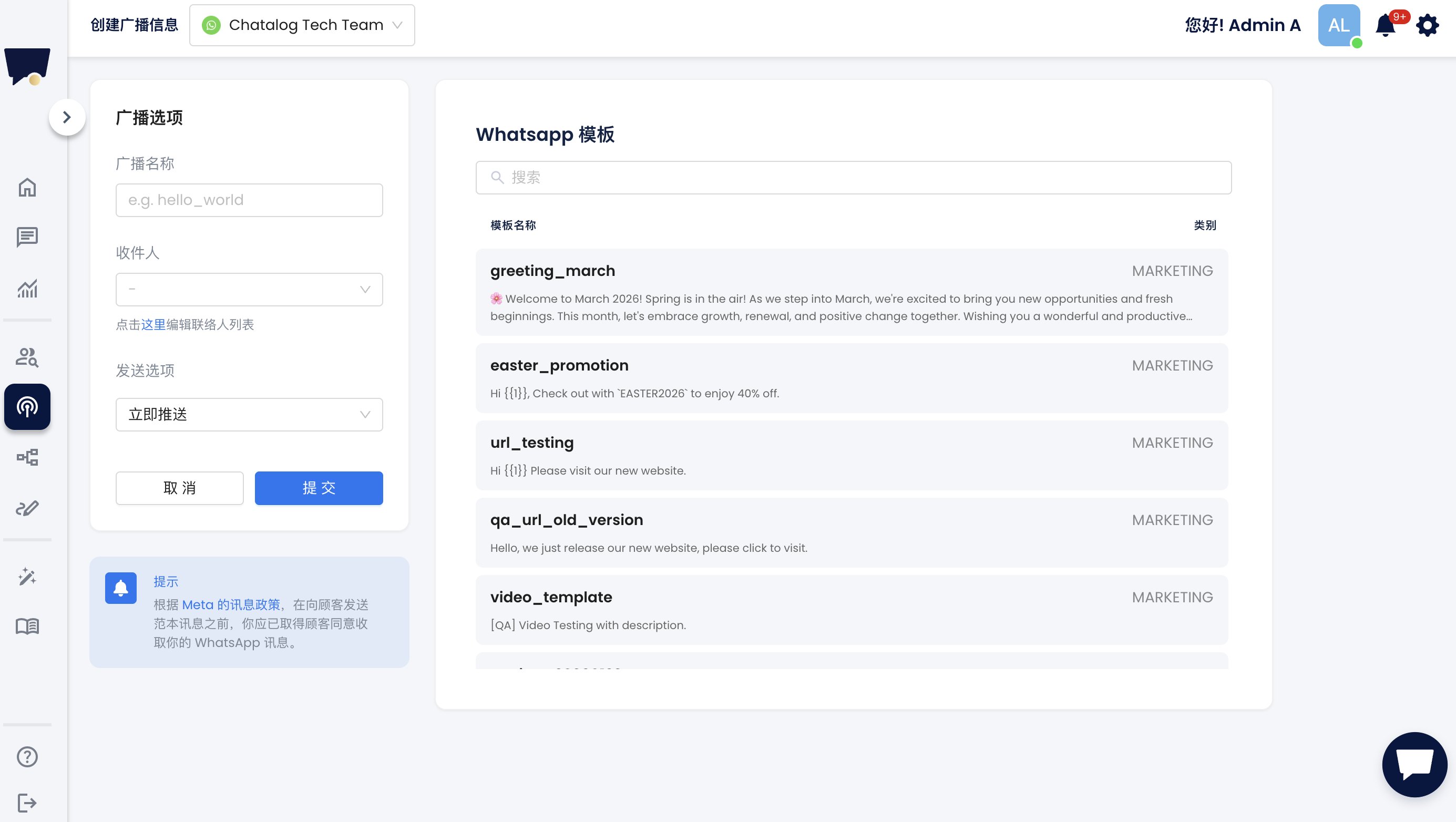Open the help question mark icon
The image size is (1456, 822).
(x=27, y=756)
